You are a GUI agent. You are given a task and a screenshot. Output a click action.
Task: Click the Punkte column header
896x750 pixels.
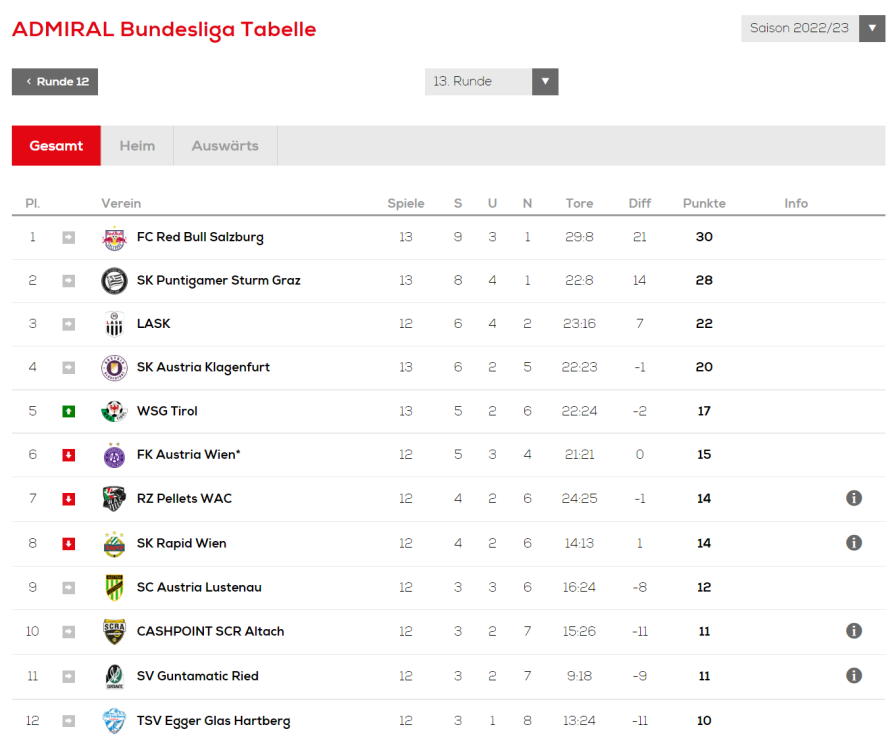(x=704, y=204)
